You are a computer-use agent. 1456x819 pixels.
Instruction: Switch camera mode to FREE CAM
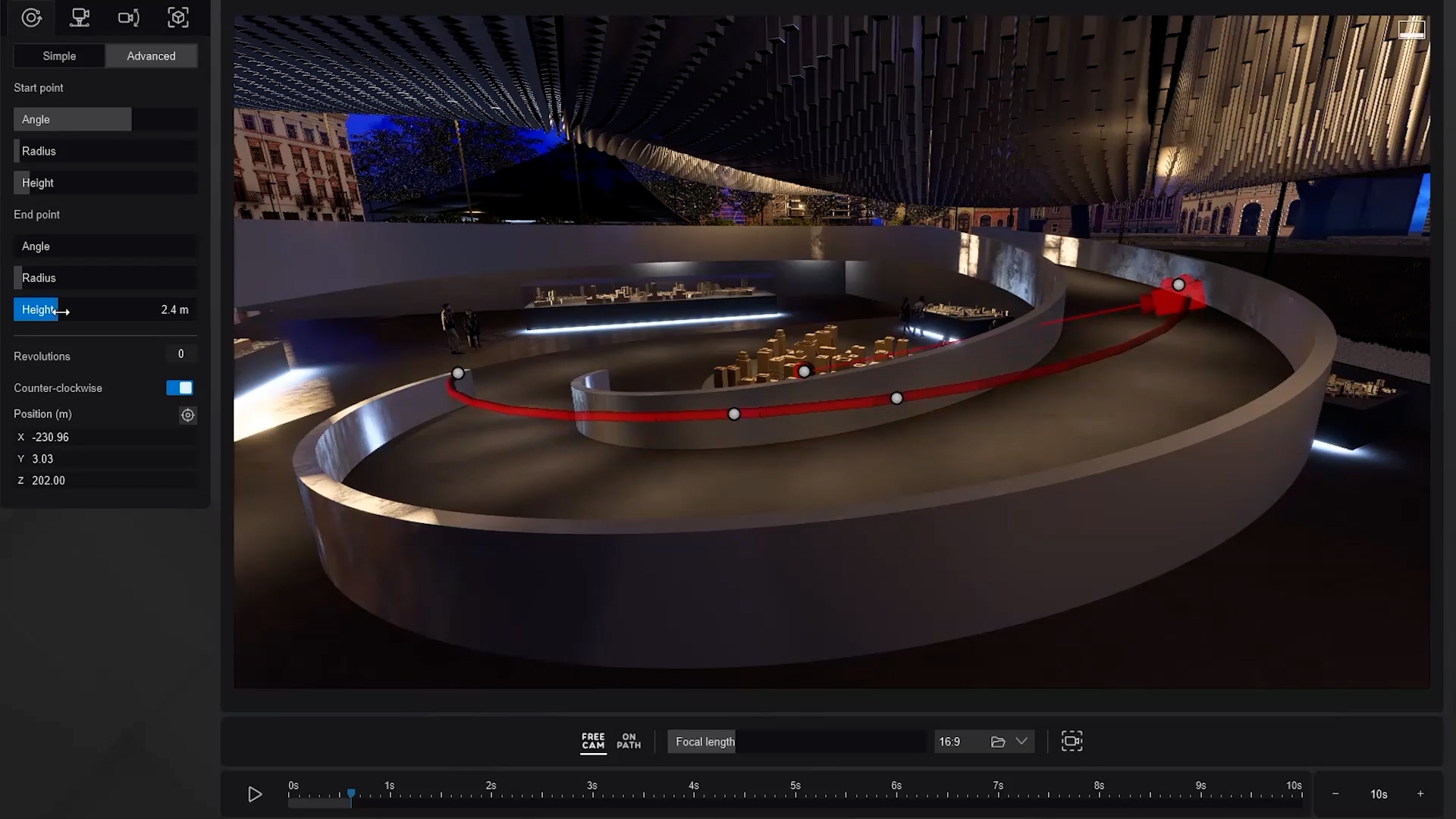click(593, 741)
